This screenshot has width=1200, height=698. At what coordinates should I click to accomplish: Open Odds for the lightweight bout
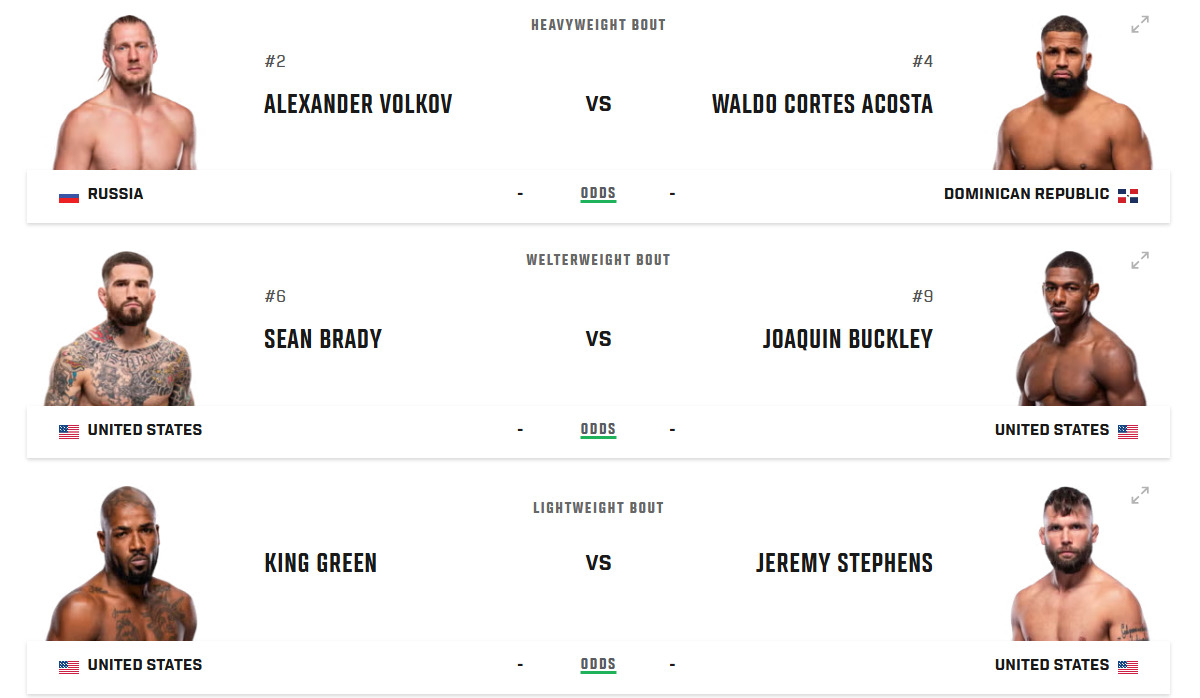tap(598, 665)
